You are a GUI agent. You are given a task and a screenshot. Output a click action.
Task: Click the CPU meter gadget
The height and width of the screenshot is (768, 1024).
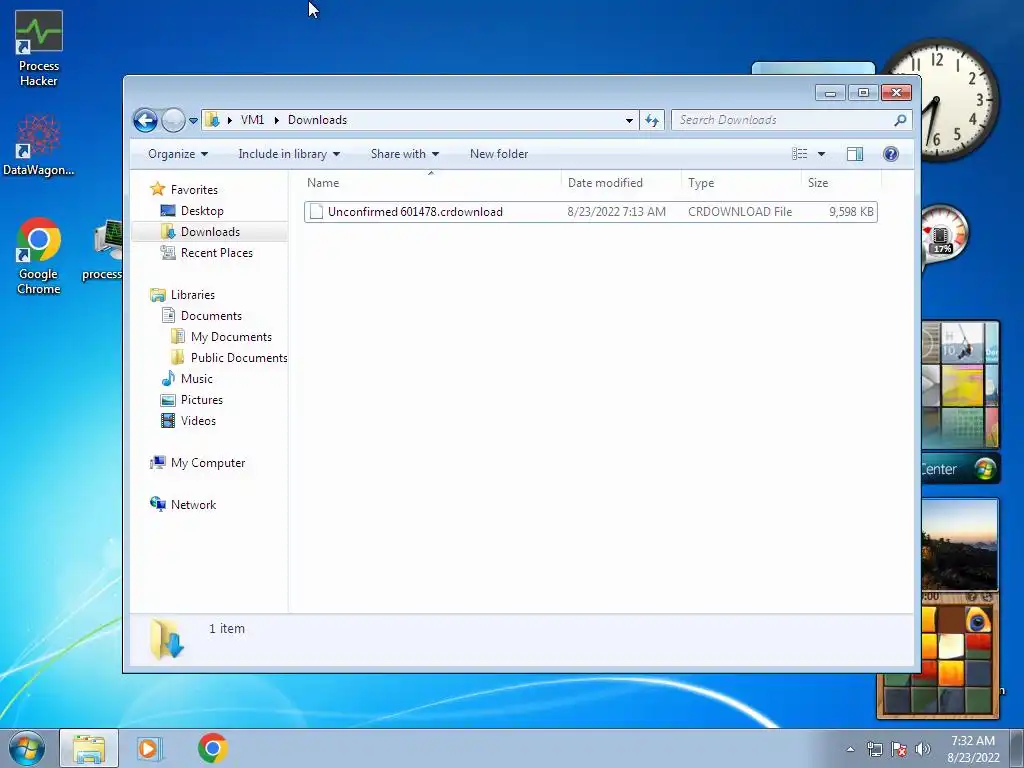[942, 234]
